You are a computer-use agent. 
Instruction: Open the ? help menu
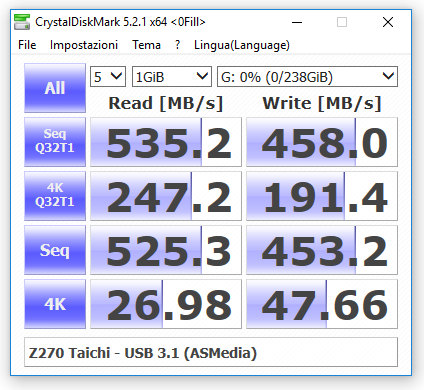[x=177, y=45]
